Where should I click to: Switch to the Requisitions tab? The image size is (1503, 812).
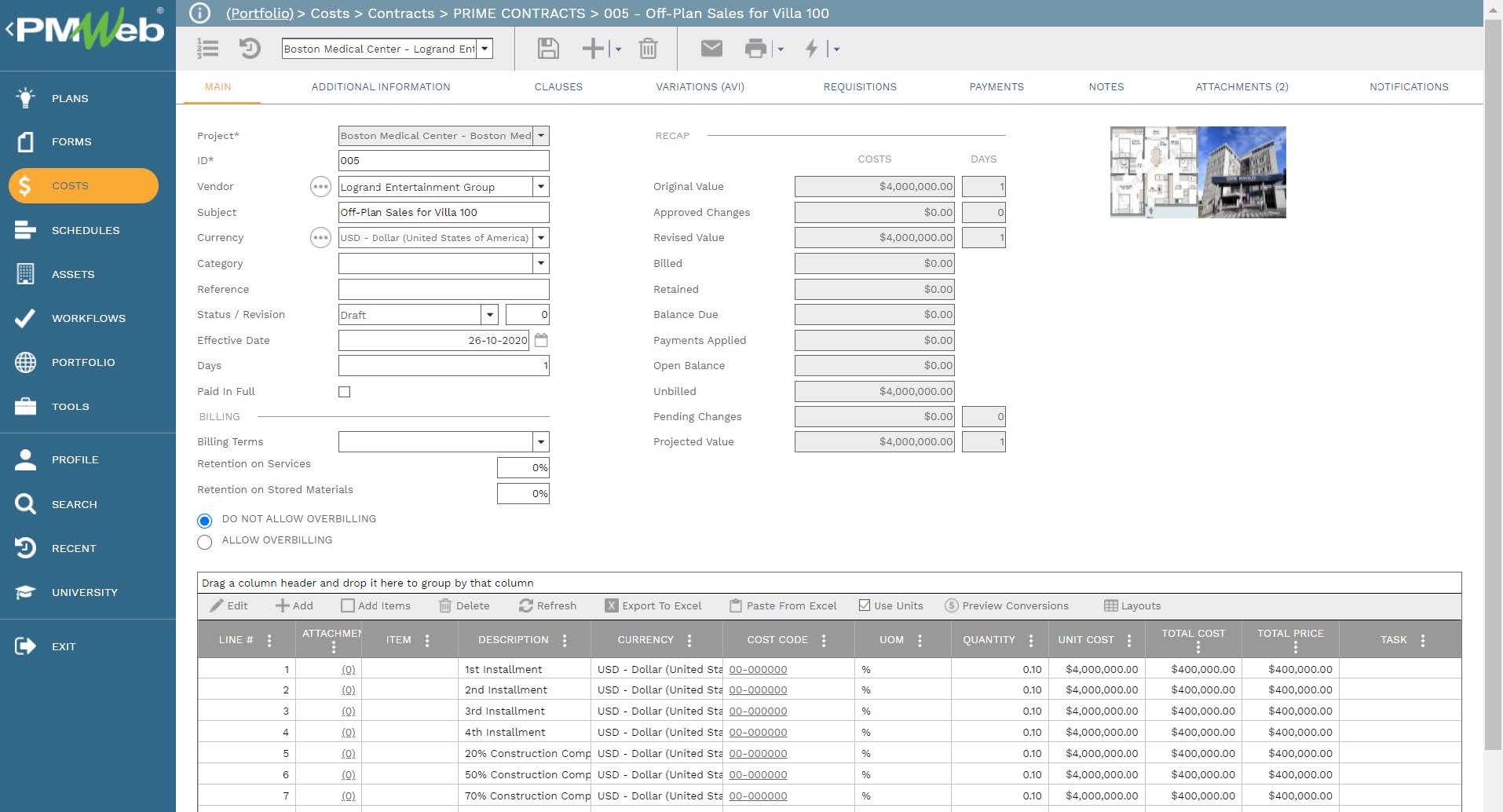859,87
